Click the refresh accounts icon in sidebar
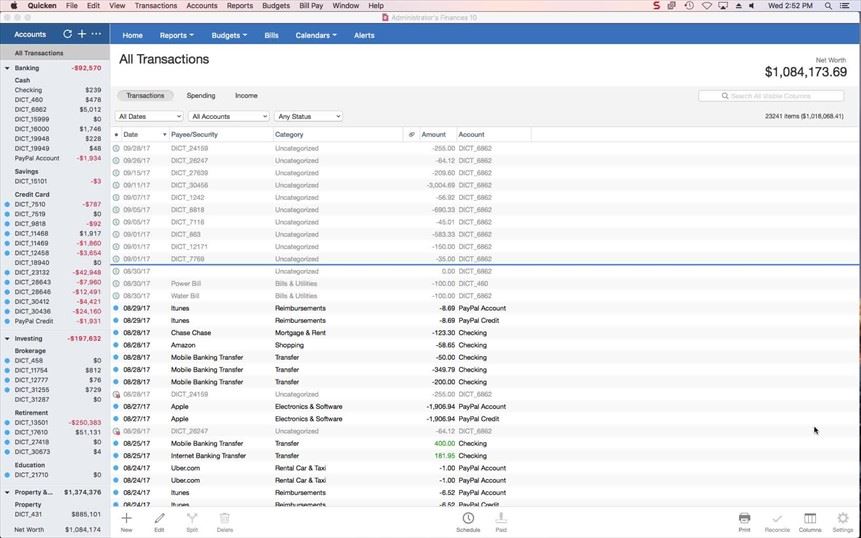This screenshot has width=861, height=538. click(x=67, y=34)
